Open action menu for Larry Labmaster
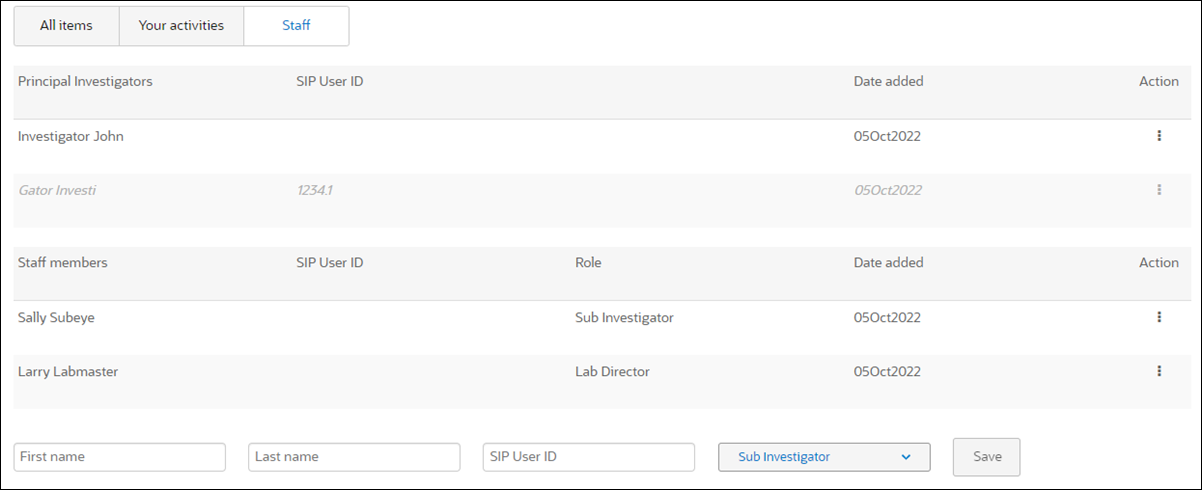The height and width of the screenshot is (490, 1202). click(1159, 371)
